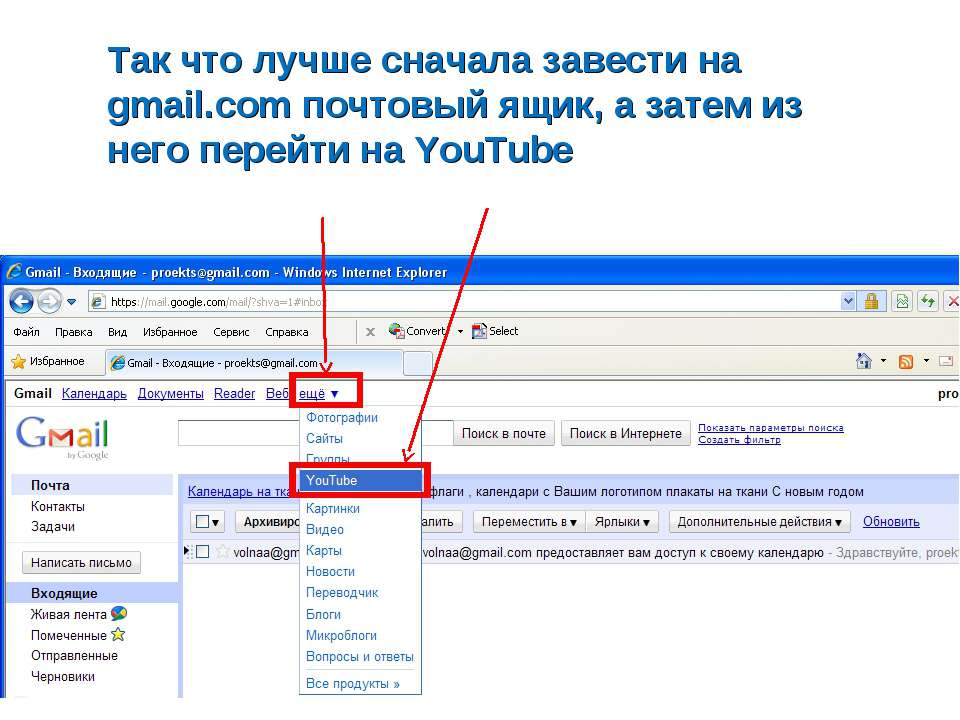
Task: Select Новости in the dropdown menu
Action: coord(331,571)
